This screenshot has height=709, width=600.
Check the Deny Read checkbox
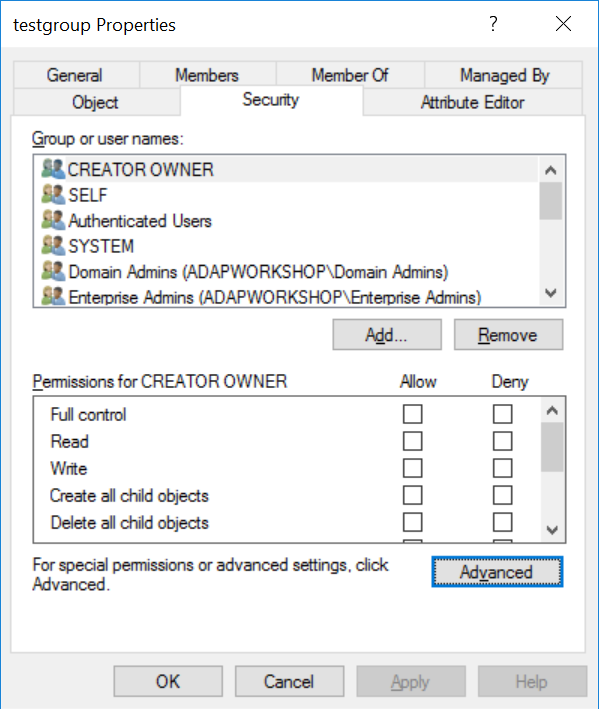coord(503,441)
